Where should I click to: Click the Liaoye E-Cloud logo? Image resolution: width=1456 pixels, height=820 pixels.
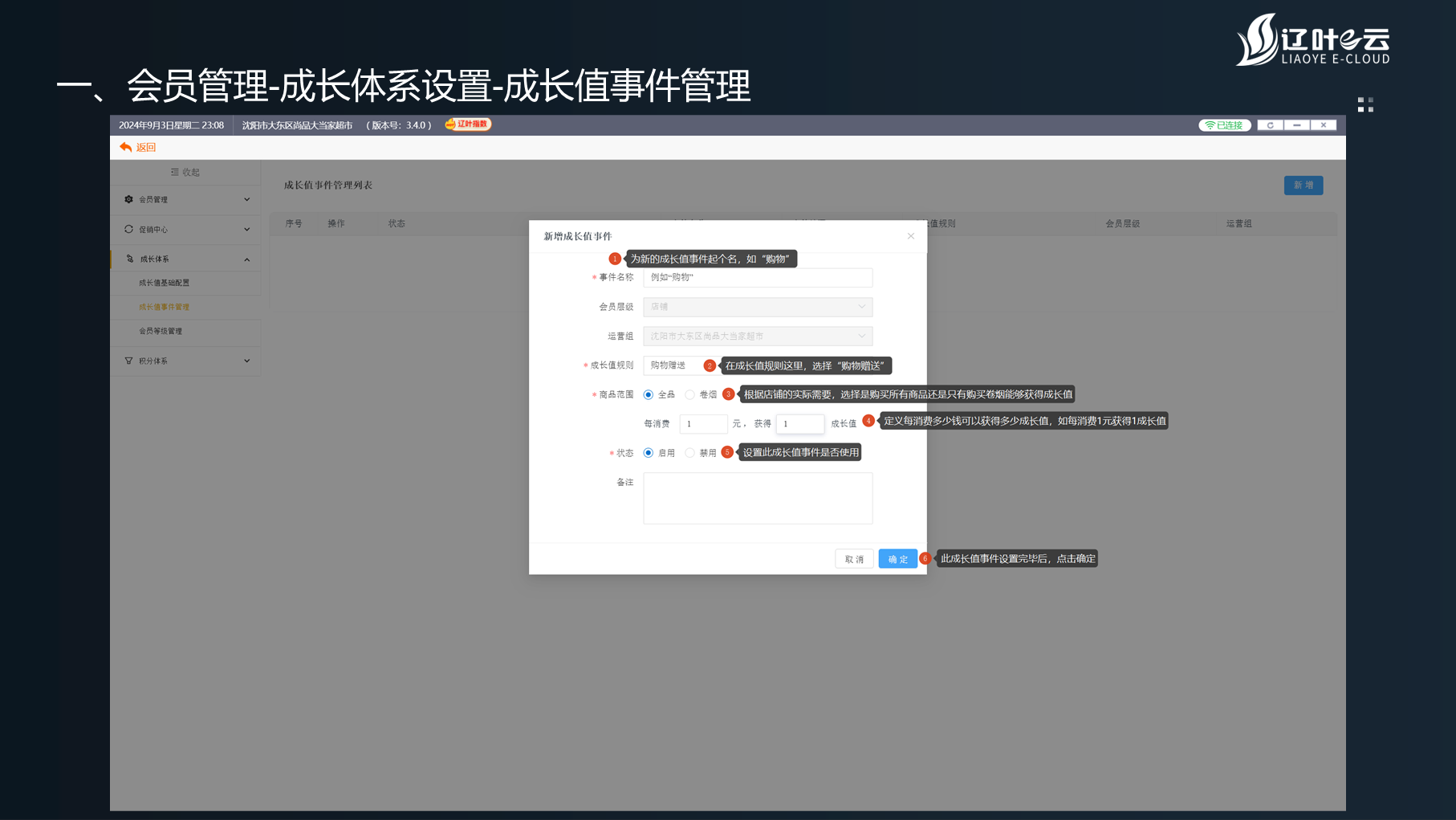click(1312, 39)
